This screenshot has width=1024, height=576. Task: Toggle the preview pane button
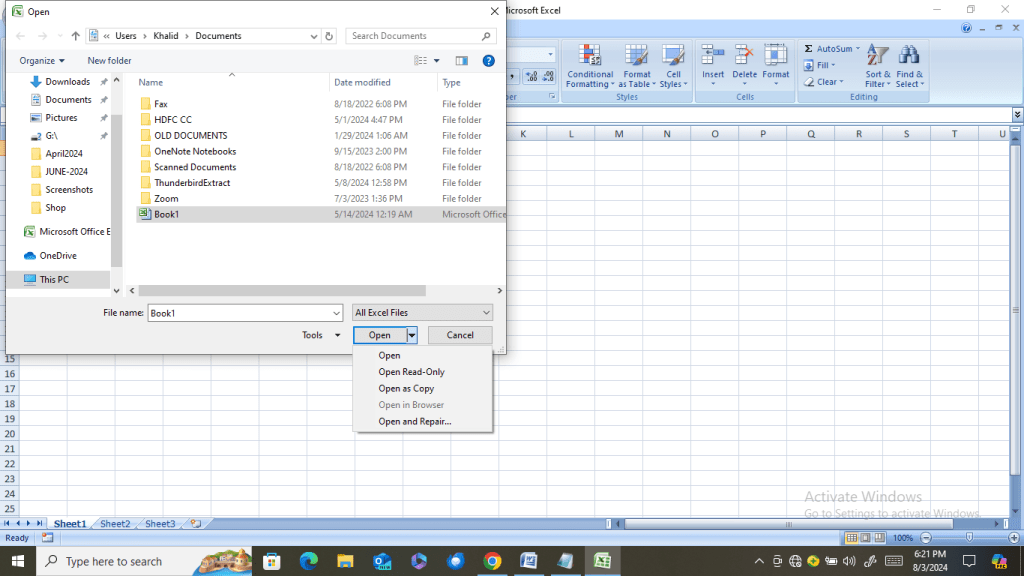(x=461, y=61)
